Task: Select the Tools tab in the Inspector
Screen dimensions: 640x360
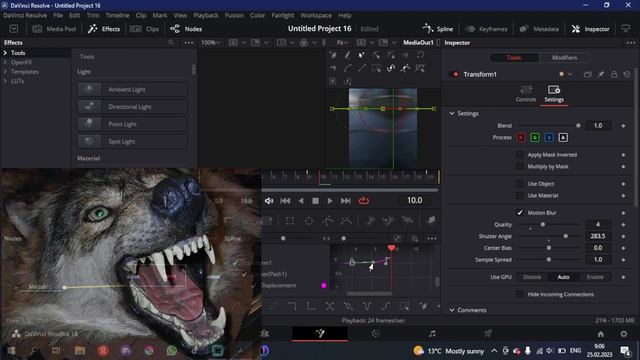Action: pyautogui.click(x=514, y=58)
